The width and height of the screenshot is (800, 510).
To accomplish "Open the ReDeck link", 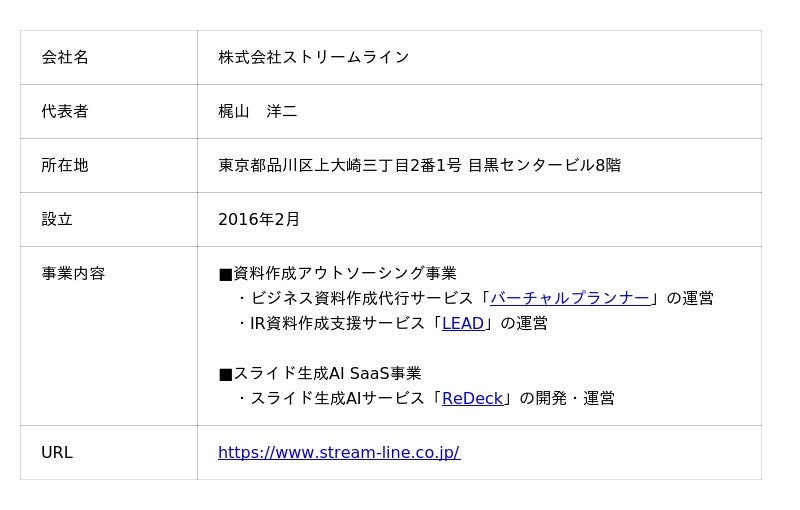I will 472,398.
